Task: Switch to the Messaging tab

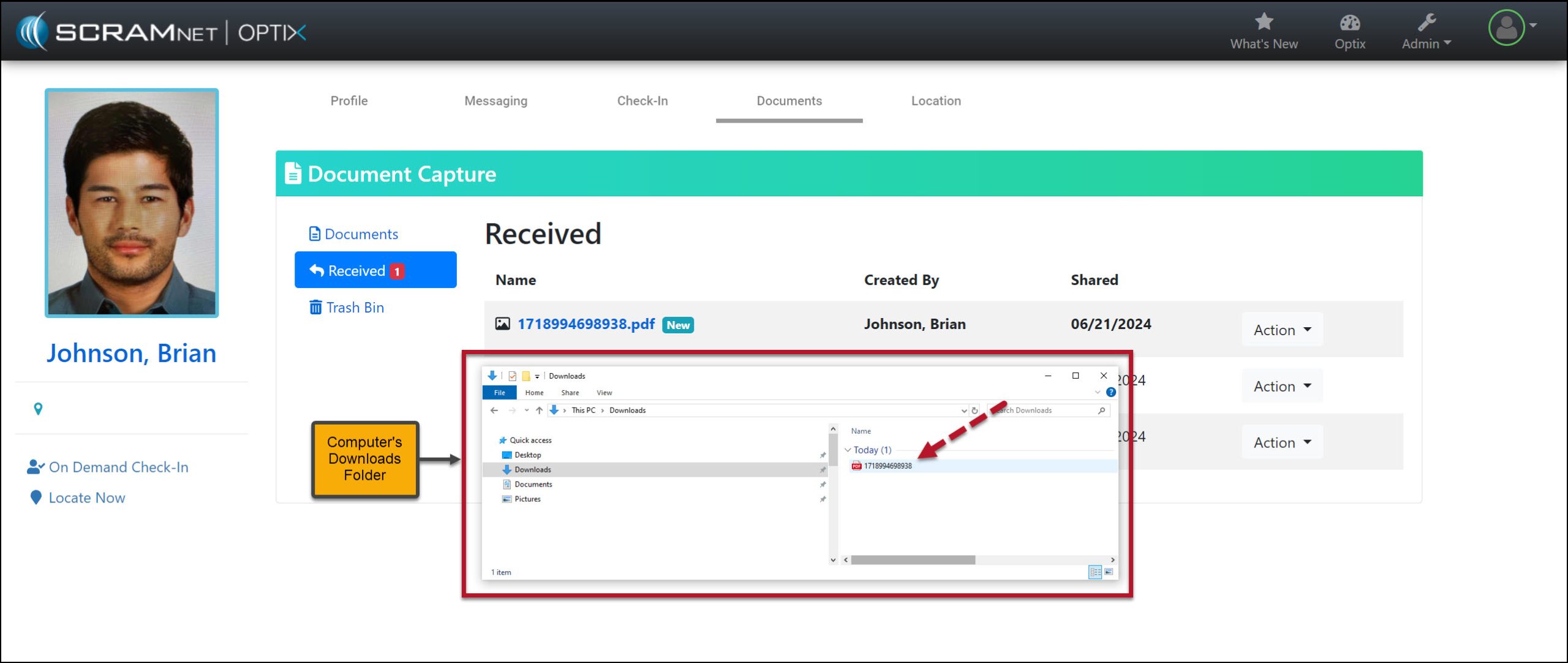Action: pyautogui.click(x=496, y=100)
